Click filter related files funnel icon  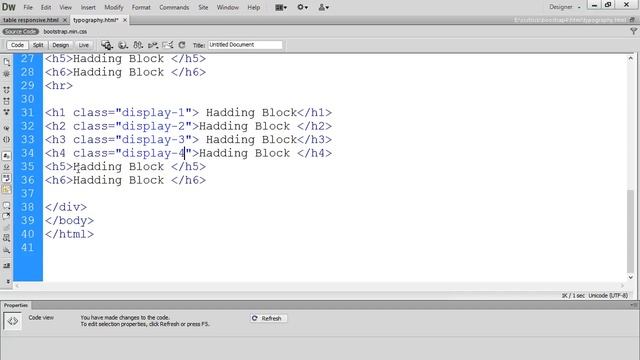(633, 31)
